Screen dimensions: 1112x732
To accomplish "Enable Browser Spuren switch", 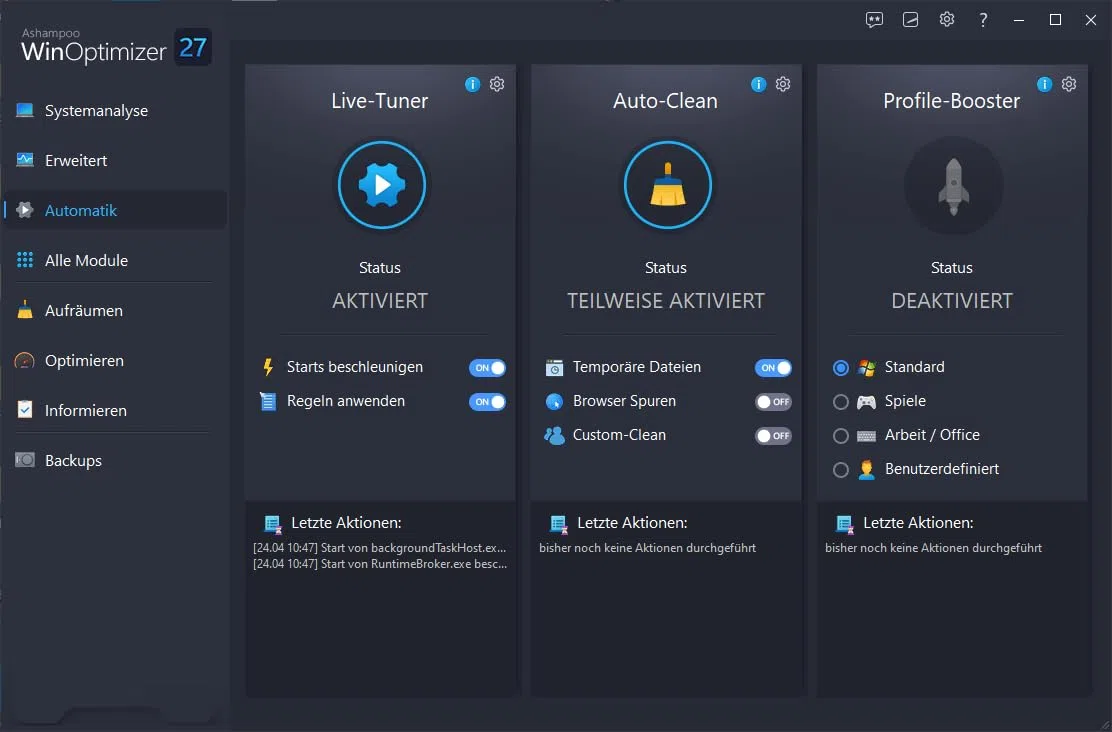I will 773,401.
